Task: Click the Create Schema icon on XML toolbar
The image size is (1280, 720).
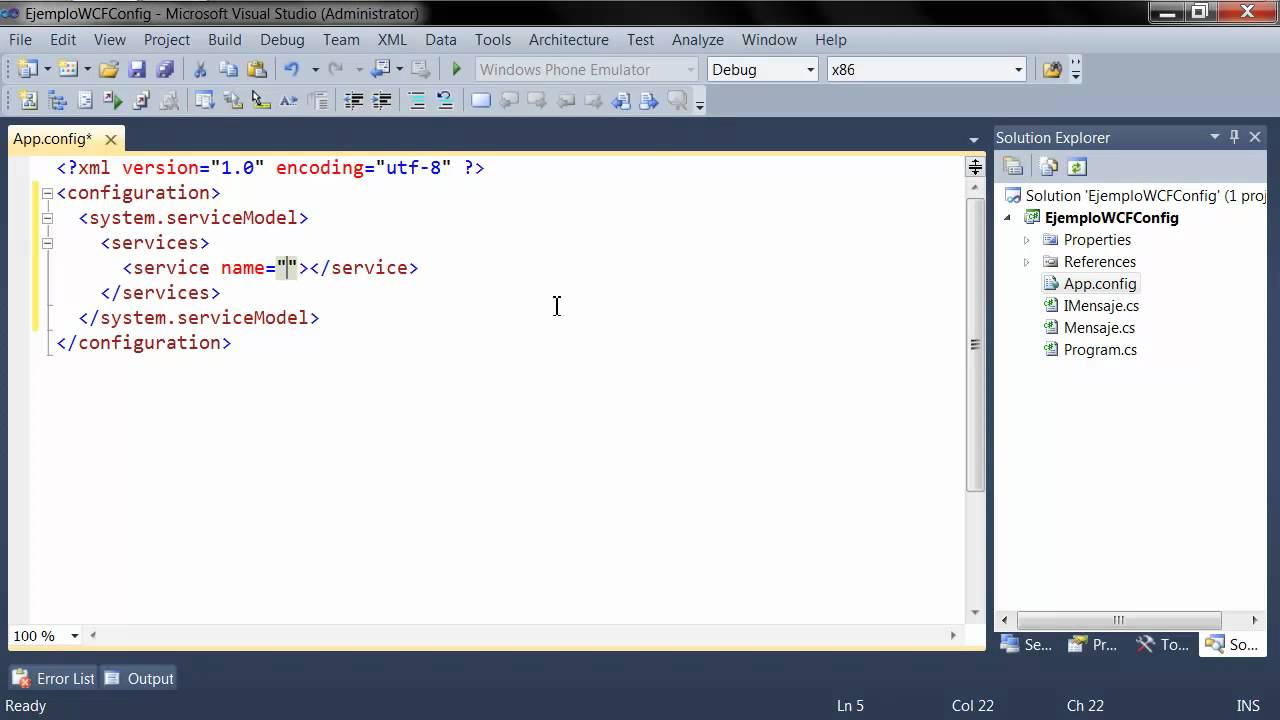Action: pyautogui.click(x=27, y=100)
